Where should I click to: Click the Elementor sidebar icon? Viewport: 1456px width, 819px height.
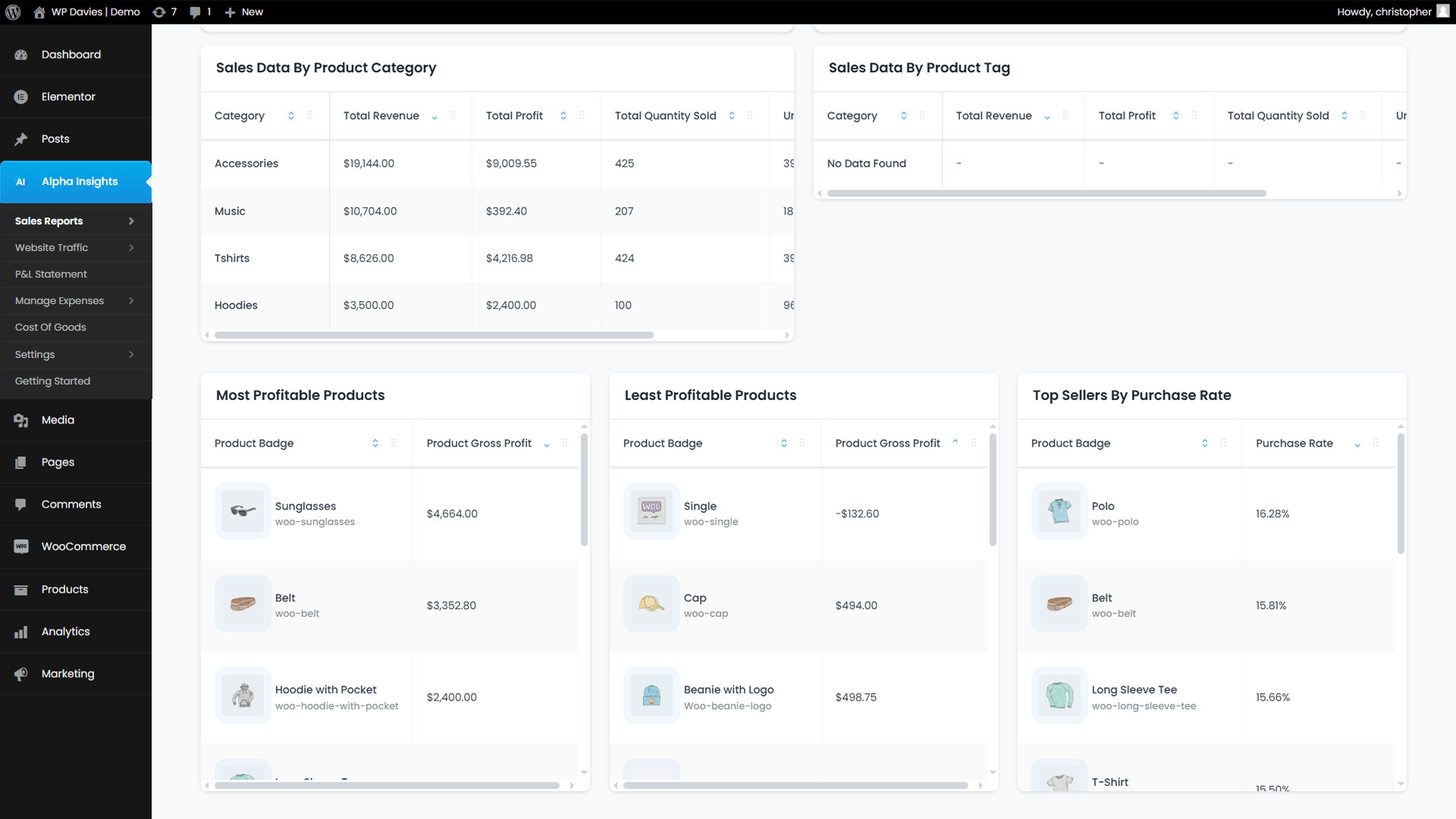click(x=21, y=97)
